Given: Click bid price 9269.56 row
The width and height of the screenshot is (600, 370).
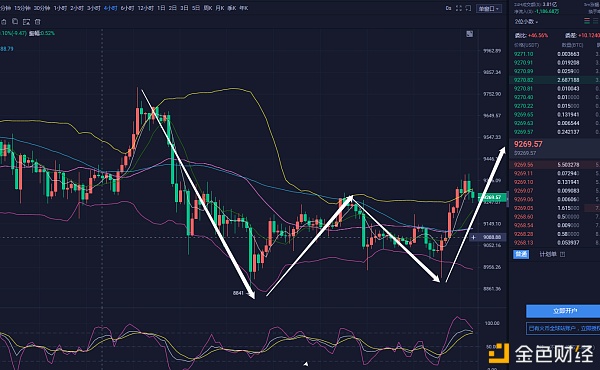Looking at the screenshot, I should click(x=554, y=165).
